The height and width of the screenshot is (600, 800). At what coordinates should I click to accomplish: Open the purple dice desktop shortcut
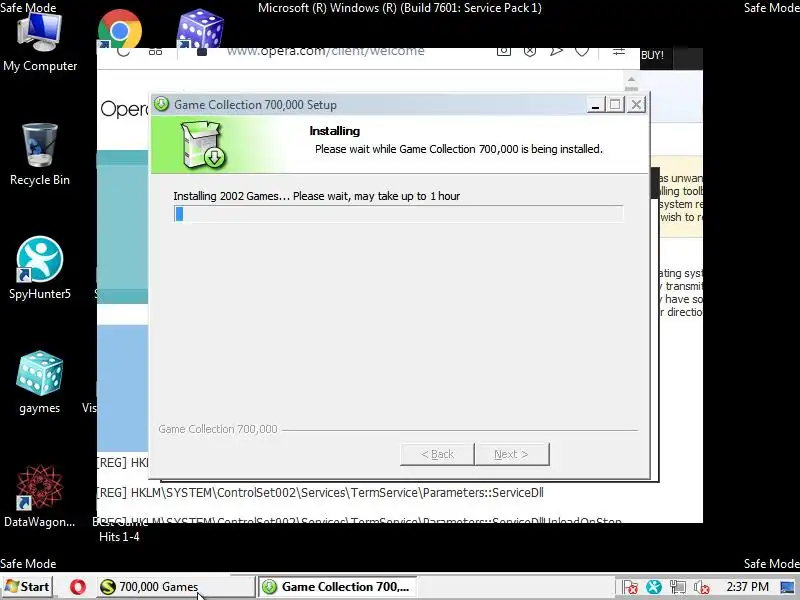(200, 29)
